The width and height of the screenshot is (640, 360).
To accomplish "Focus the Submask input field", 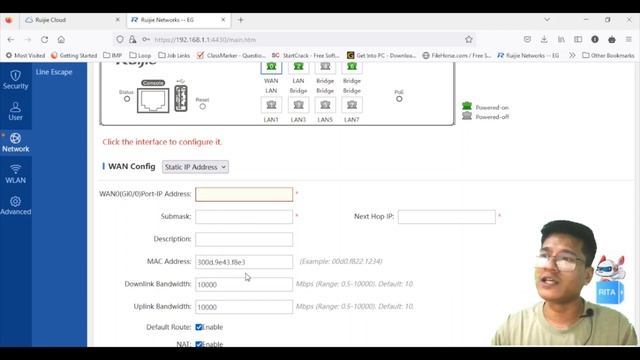I will coord(244,217).
